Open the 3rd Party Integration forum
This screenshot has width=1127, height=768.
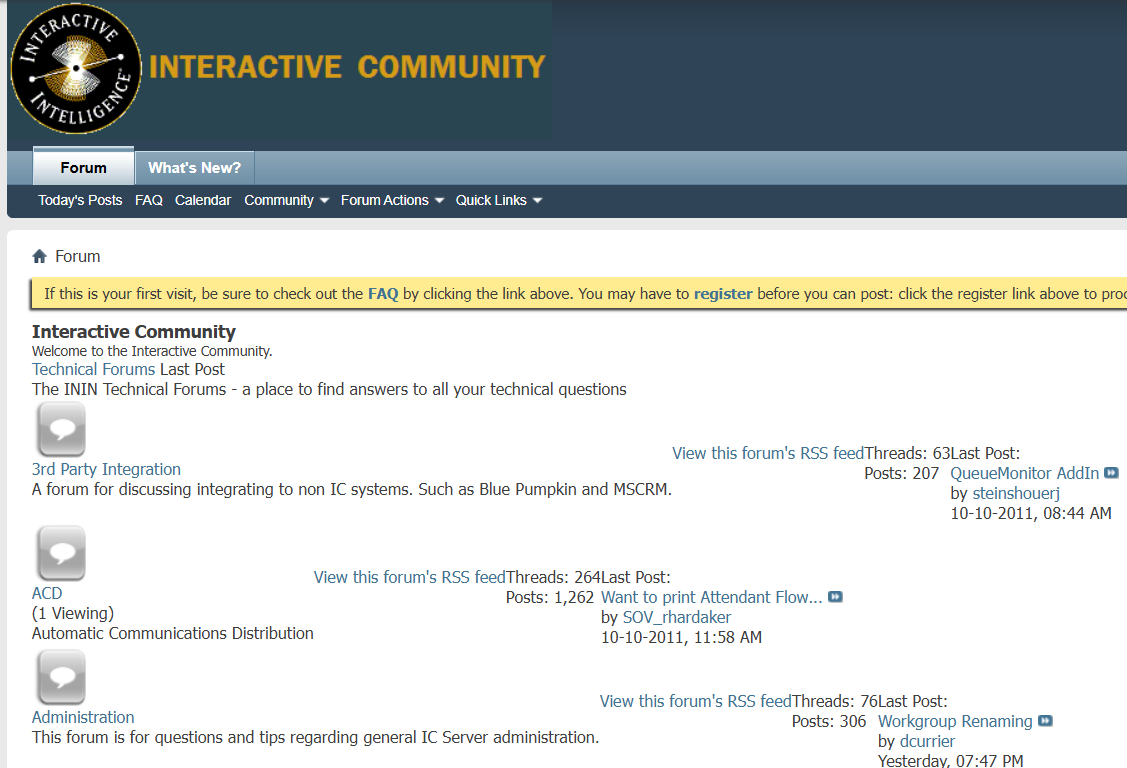coord(106,469)
